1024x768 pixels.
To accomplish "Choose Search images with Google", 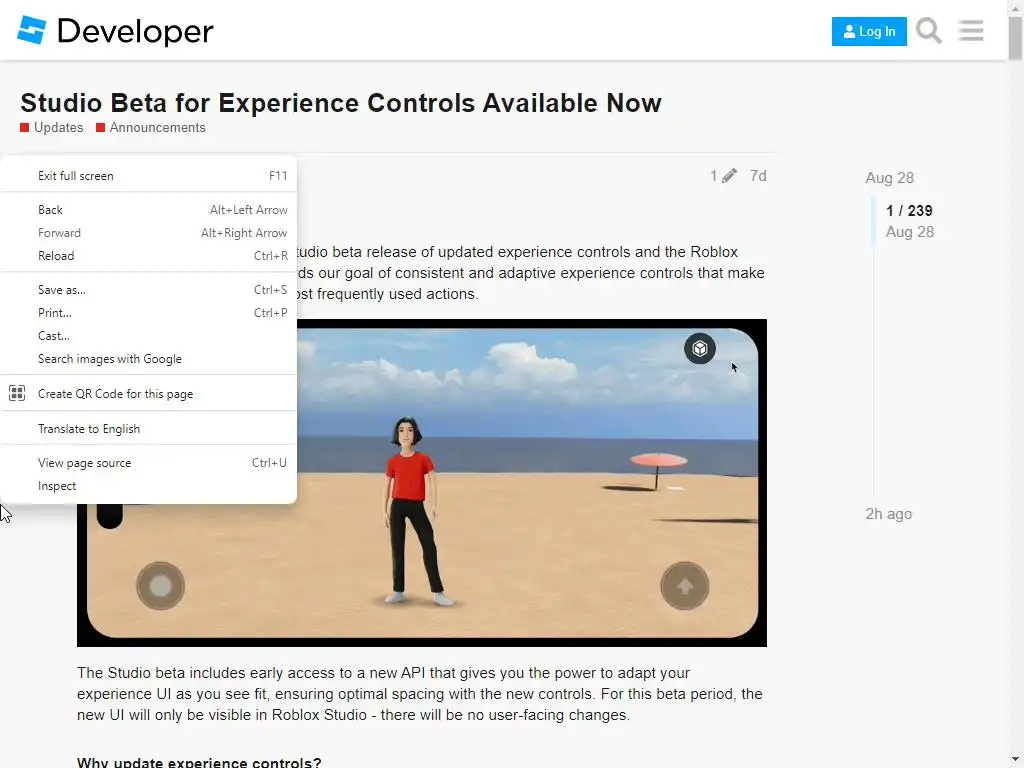I will tap(148, 359).
